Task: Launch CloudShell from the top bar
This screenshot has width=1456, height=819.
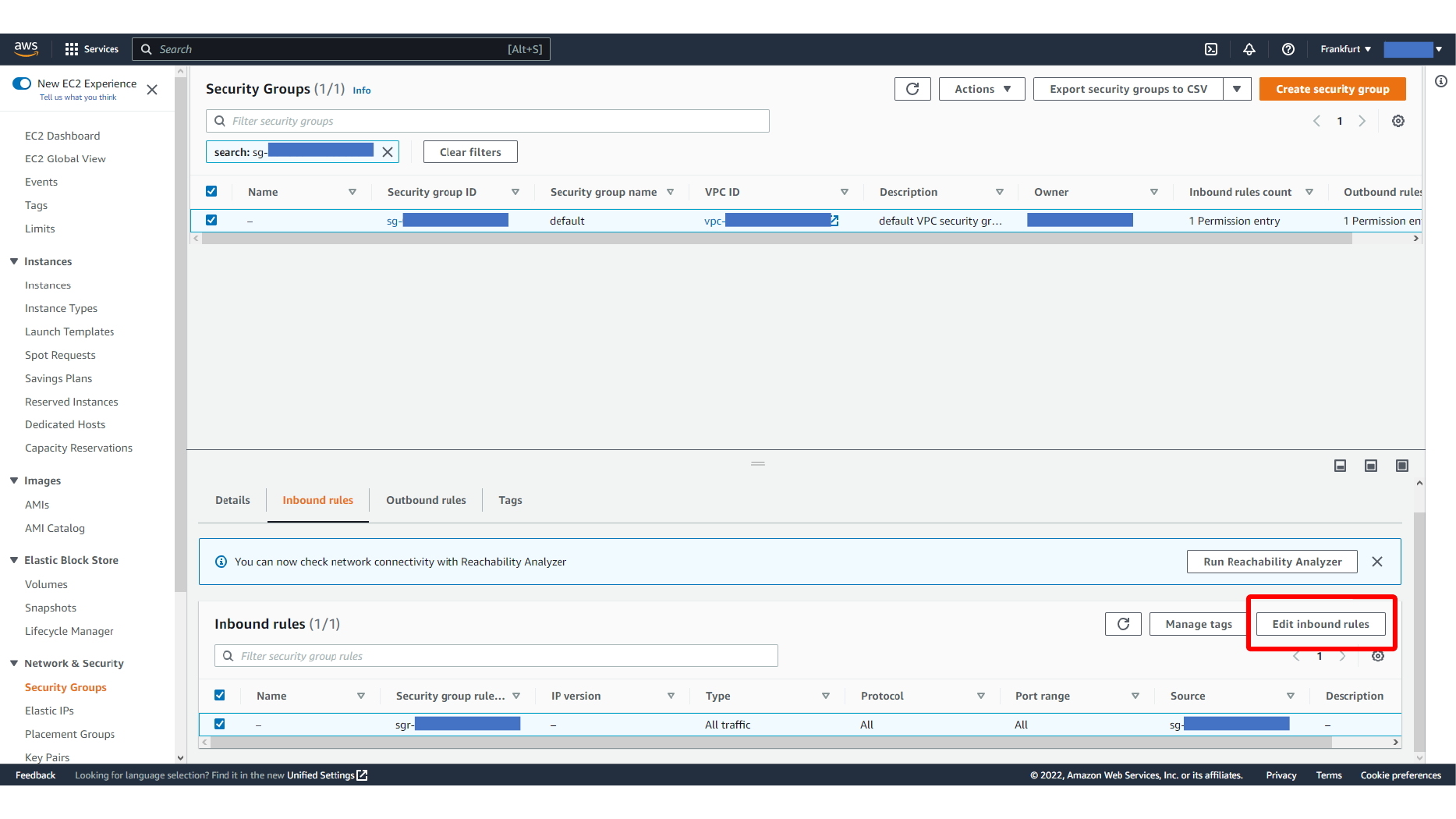Action: click(x=1211, y=49)
